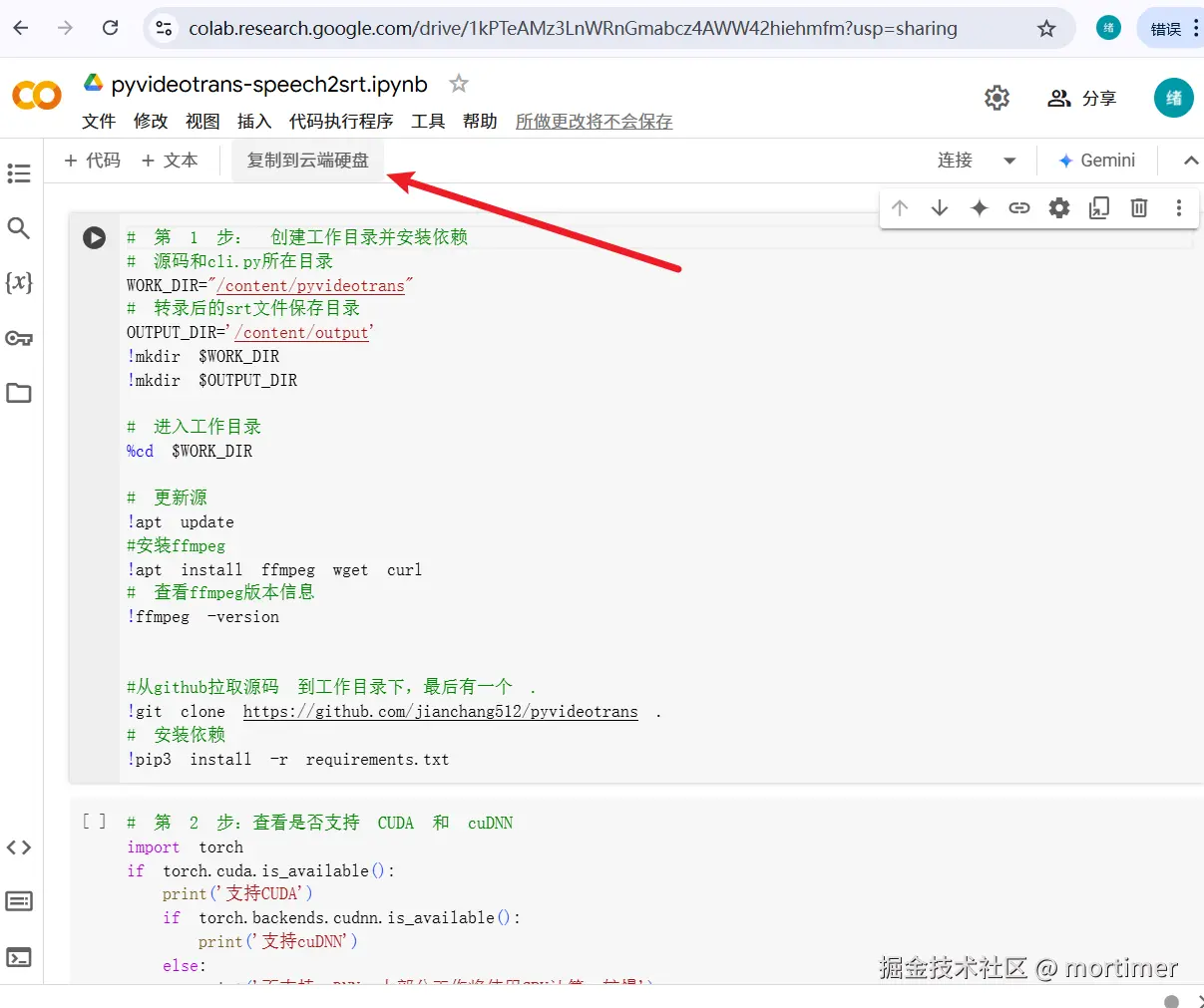The height and width of the screenshot is (1008, 1204).
Task: Go back with the browser back arrow
Action: click(x=21, y=28)
